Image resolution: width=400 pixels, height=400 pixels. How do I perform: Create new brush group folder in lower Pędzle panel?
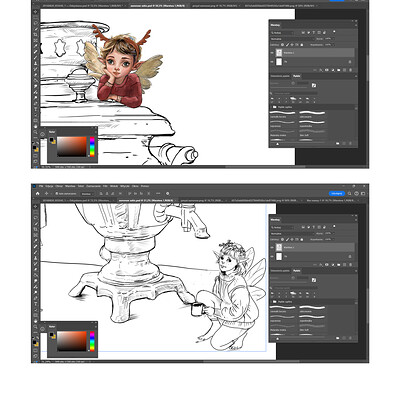tap(337, 338)
